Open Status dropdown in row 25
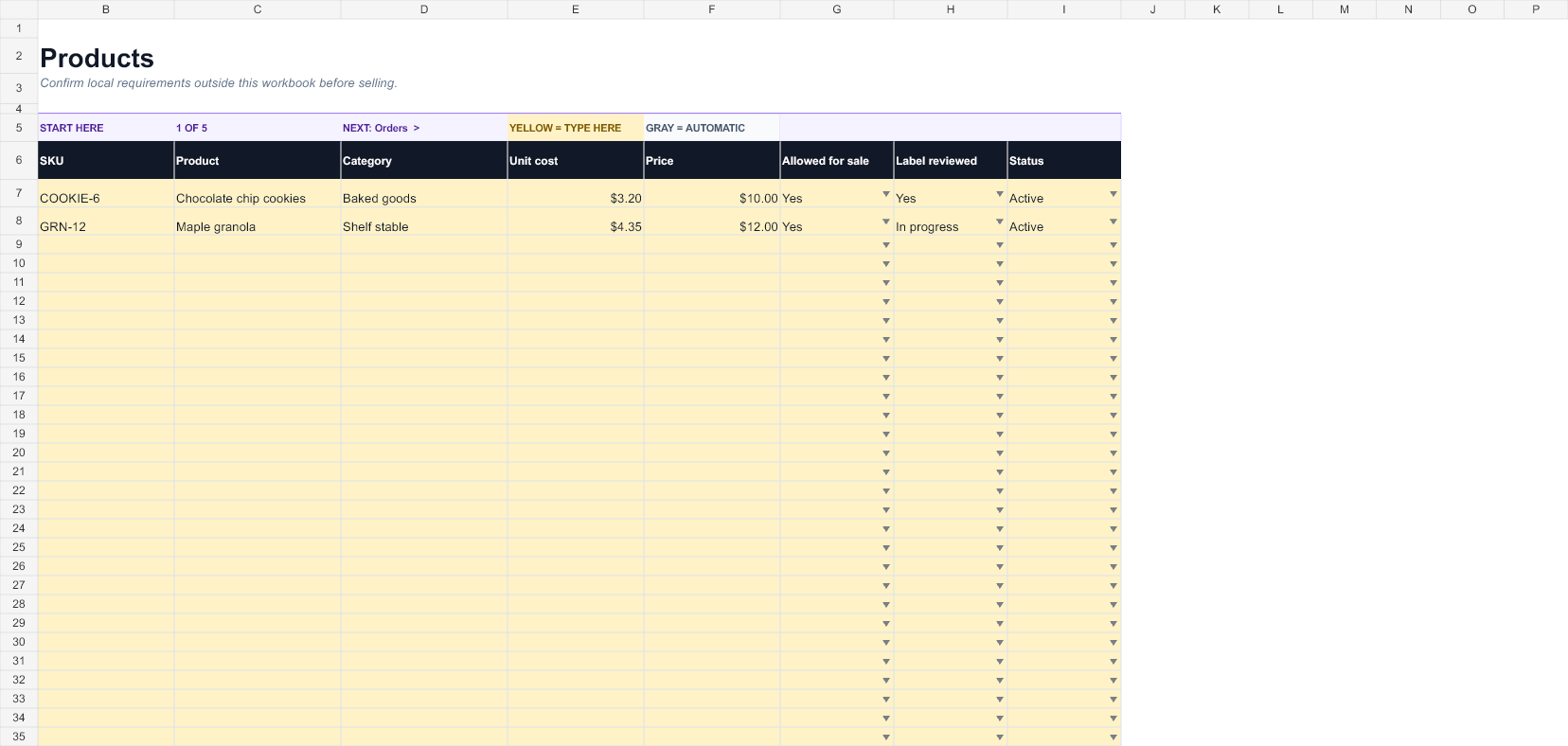This screenshot has height=746, width=1568. point(1114,548)
